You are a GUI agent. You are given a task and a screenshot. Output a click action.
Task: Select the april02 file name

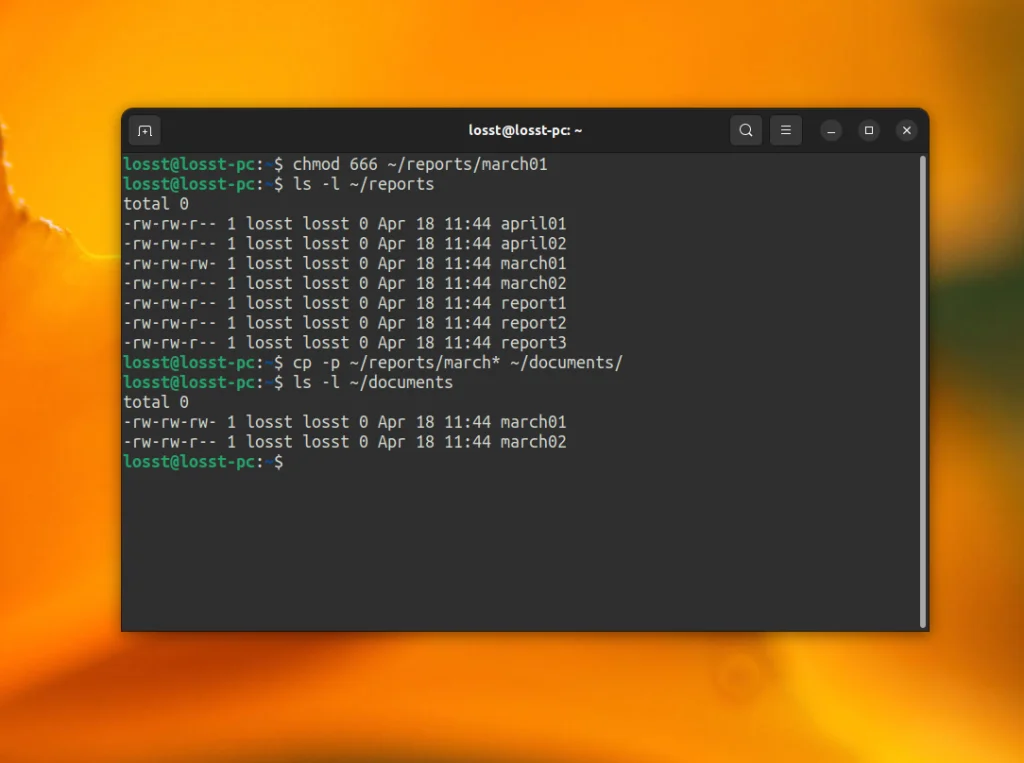(x=533, y=244)
